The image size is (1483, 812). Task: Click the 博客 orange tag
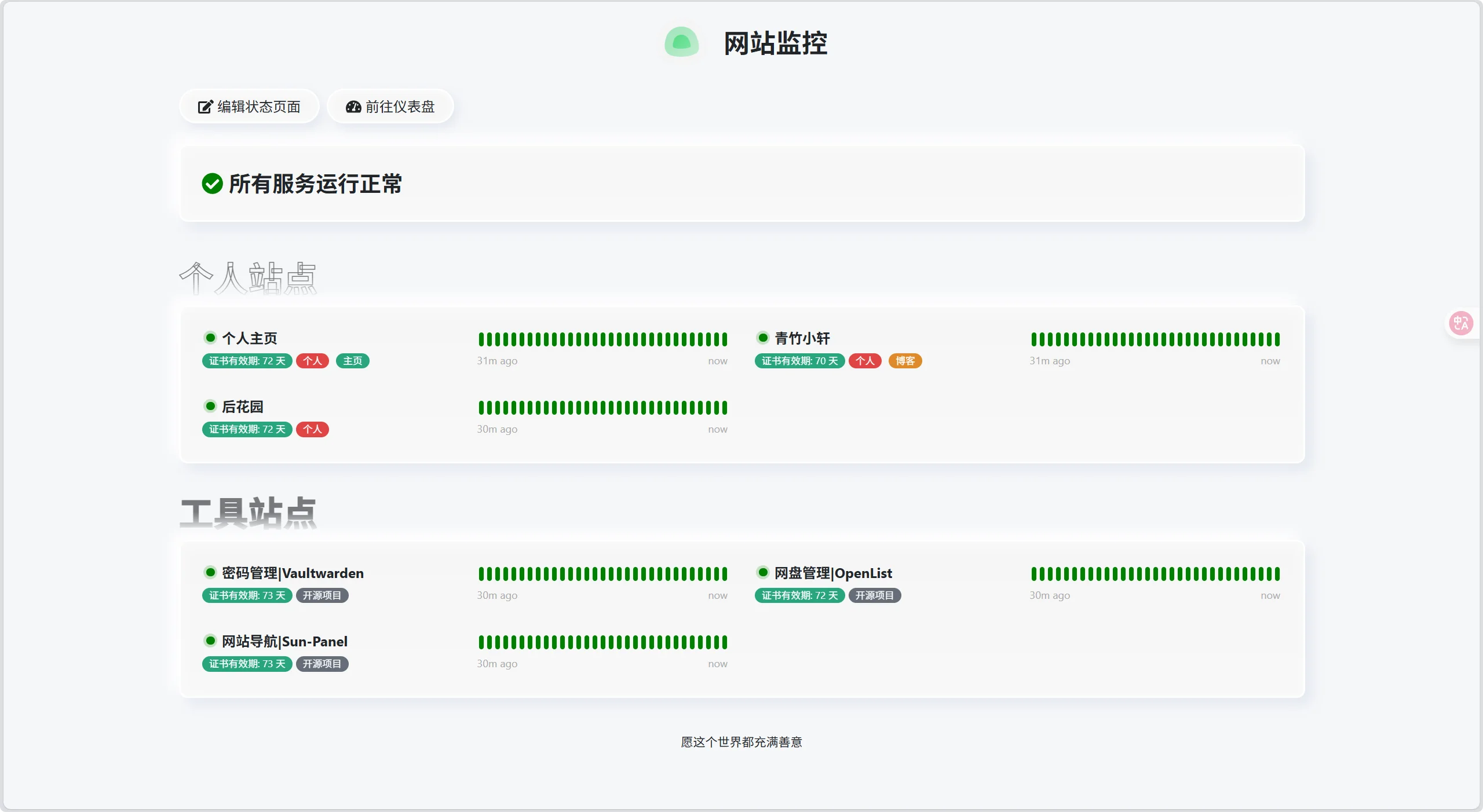coord(905,361)
